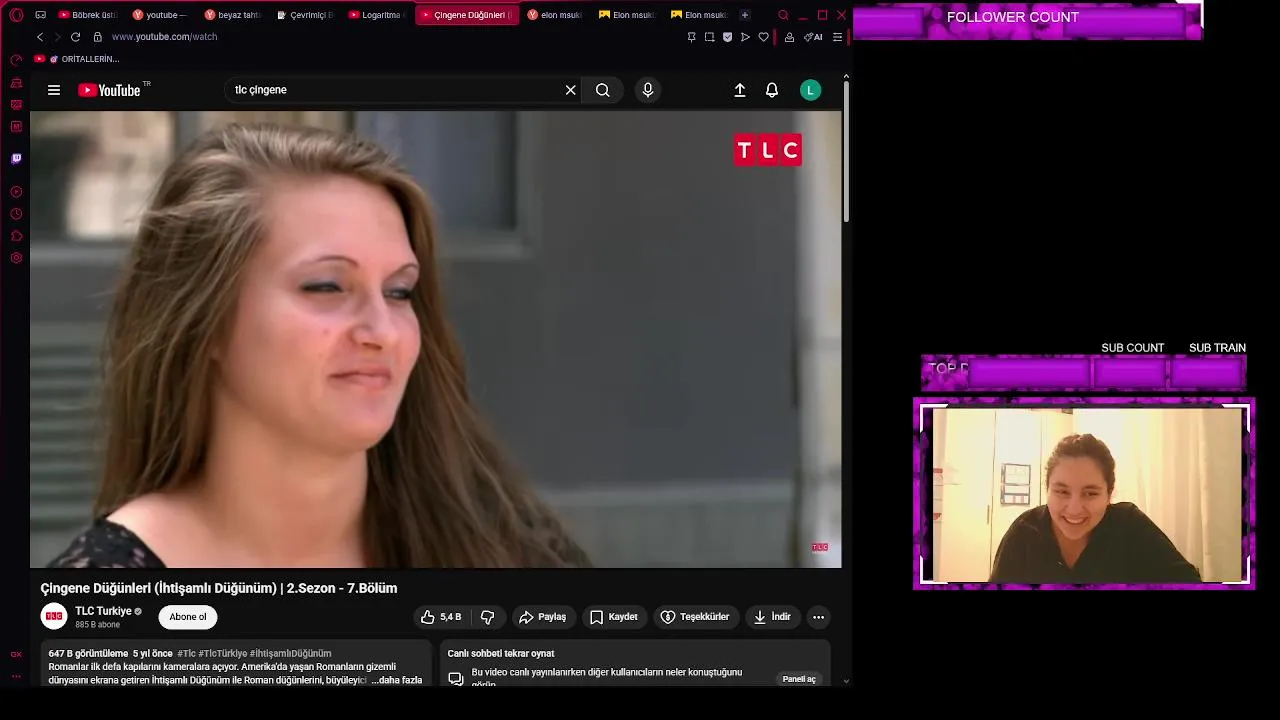Save the video with Kaydet
The width and height of the screenshot is (1280, 720).
[613, 617]
